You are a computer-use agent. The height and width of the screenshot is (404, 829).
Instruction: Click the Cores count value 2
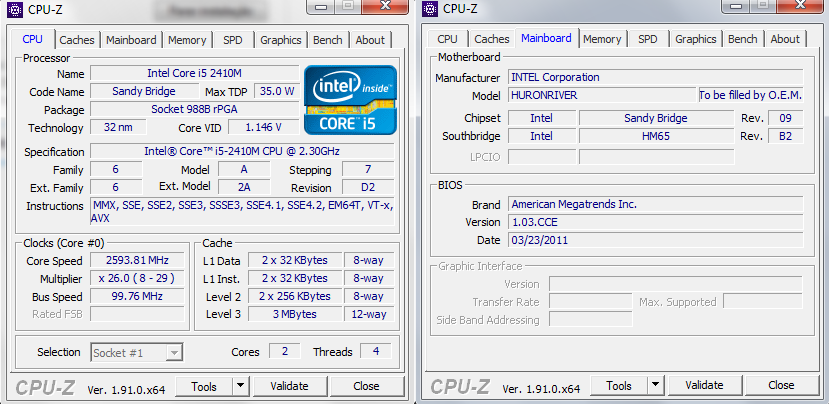pos(284,351)
